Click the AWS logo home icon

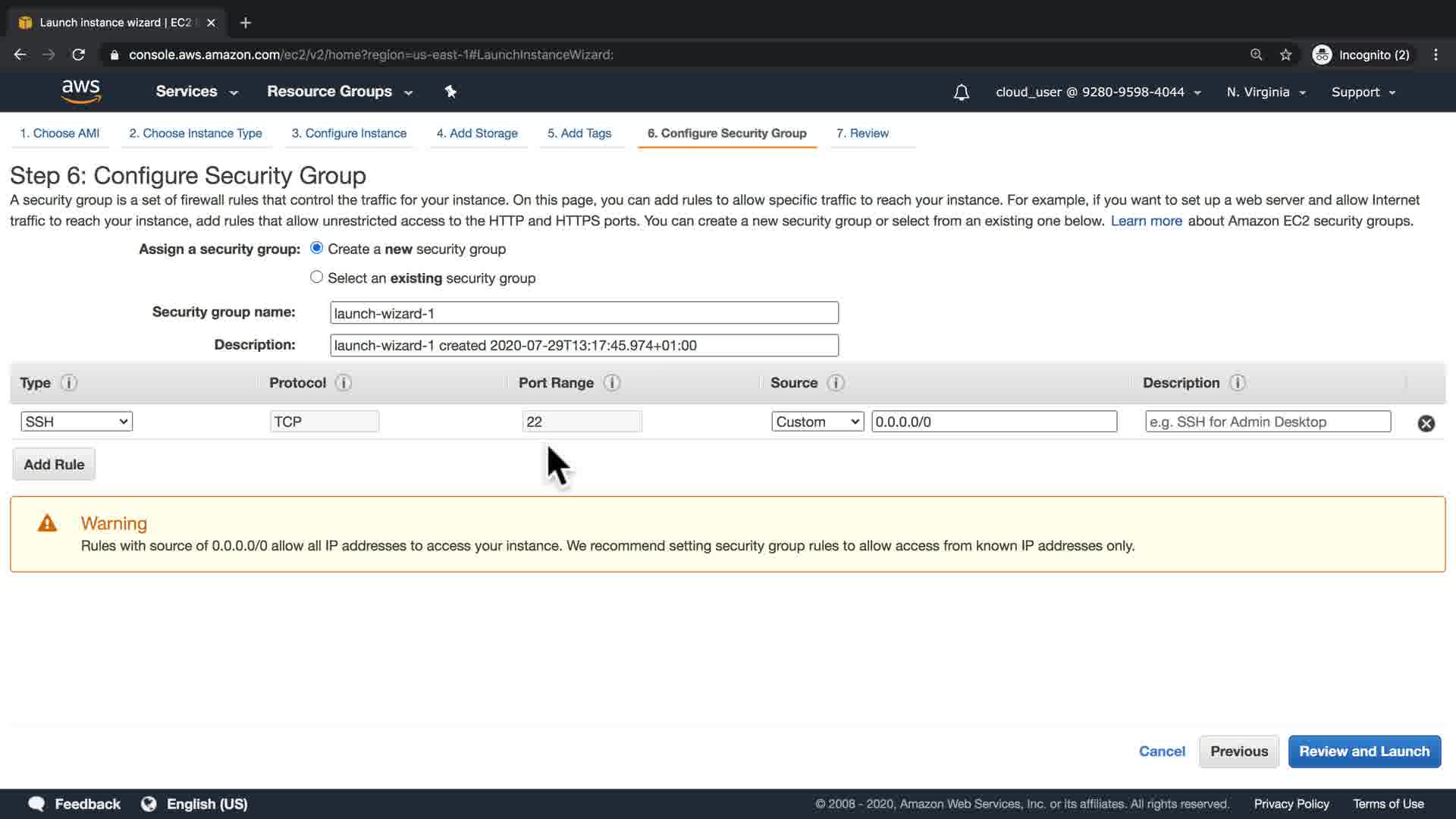click(x=80, y=91)
